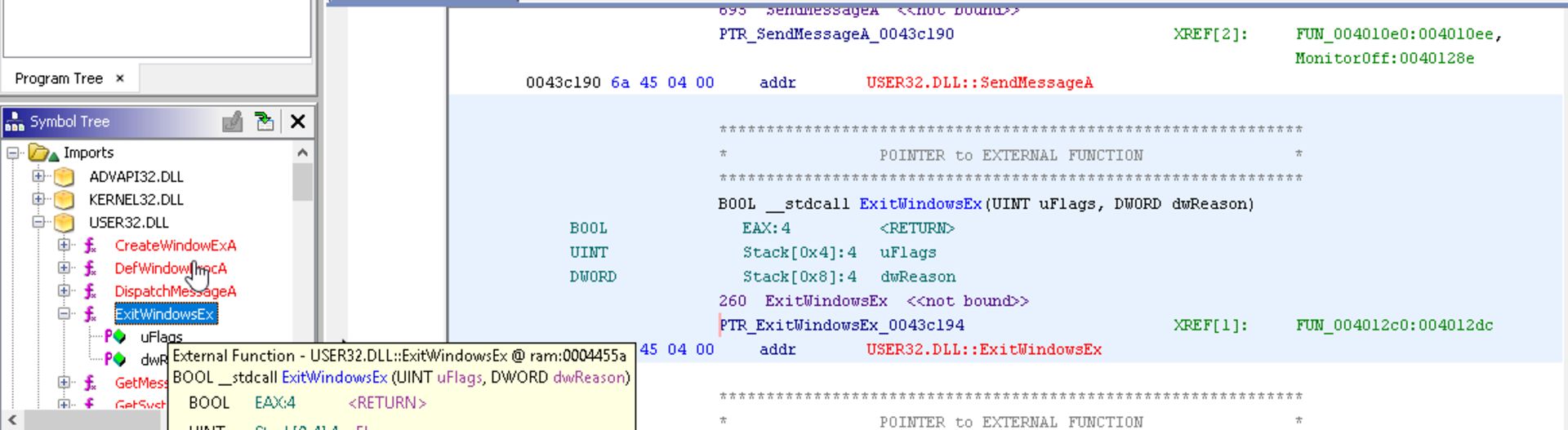
Task: Click the parameter icon beside dwReason
Action: pyautogui.click(x=115, y=359)
